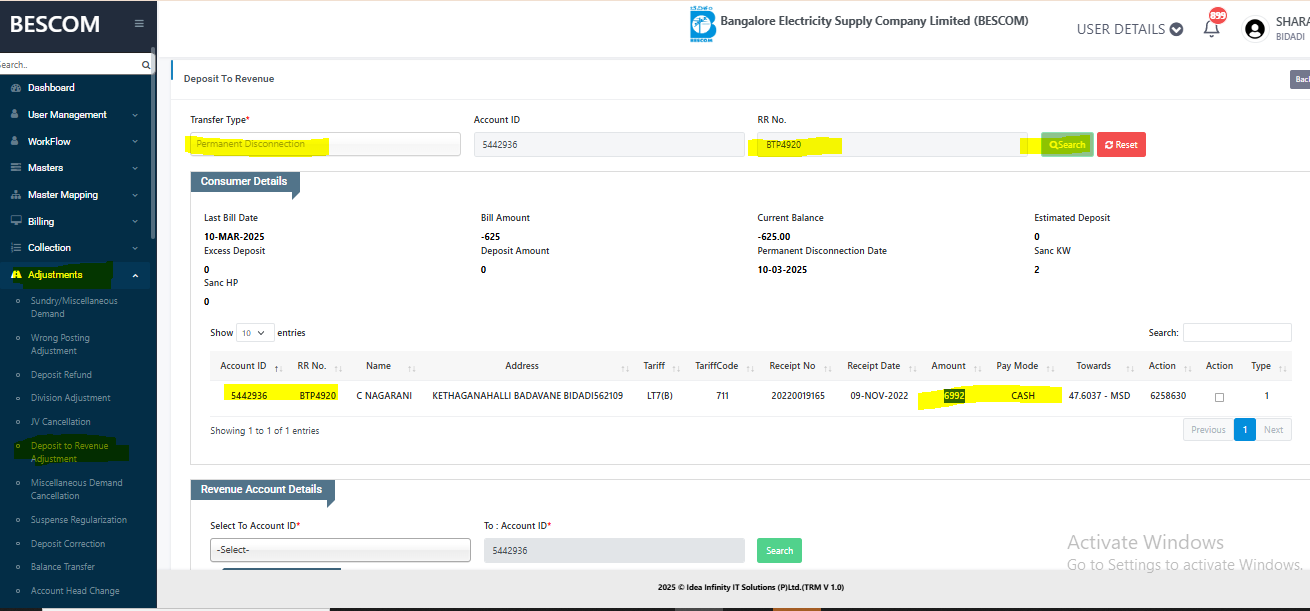Sort the table by TariffCode column
Screen dimensions: 1310x611
click(x=723, y=366)
